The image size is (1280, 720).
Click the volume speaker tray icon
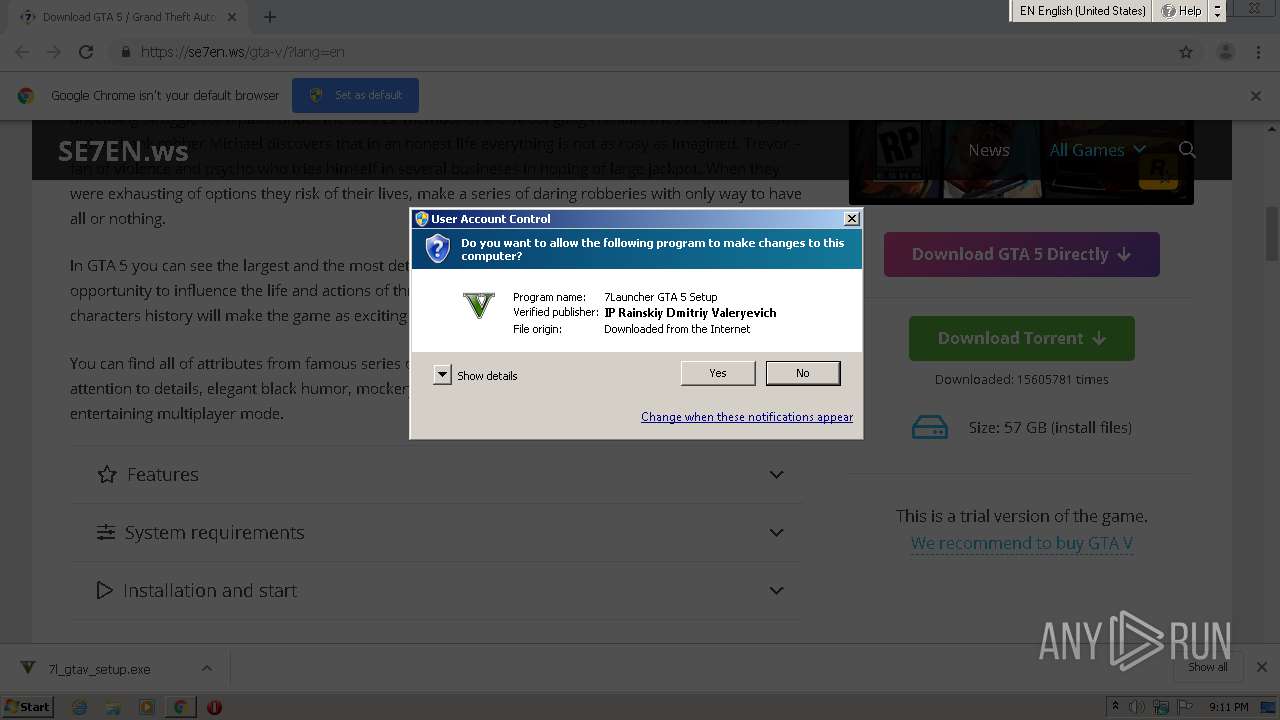[1137, 707]
